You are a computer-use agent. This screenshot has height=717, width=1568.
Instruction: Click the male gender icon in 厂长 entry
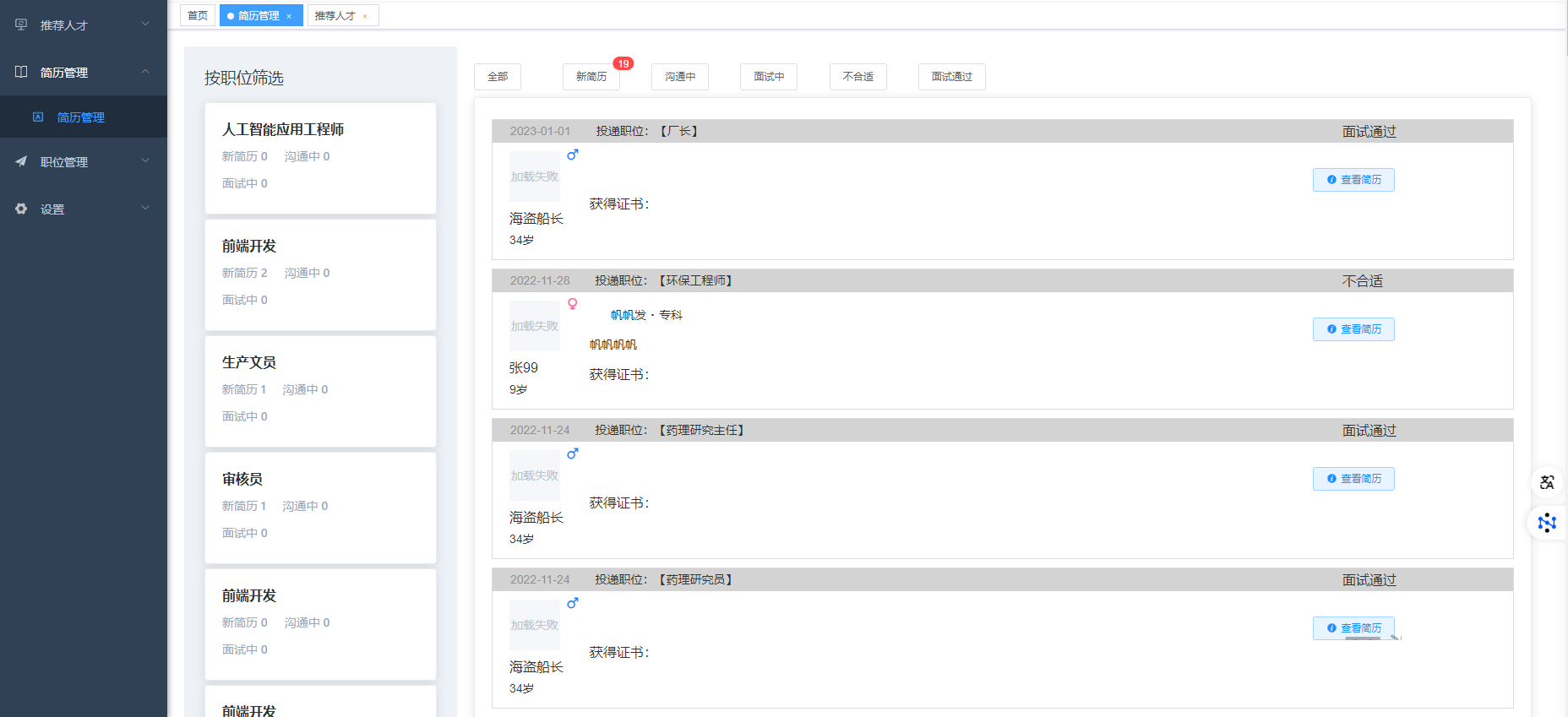click(573, 155)
